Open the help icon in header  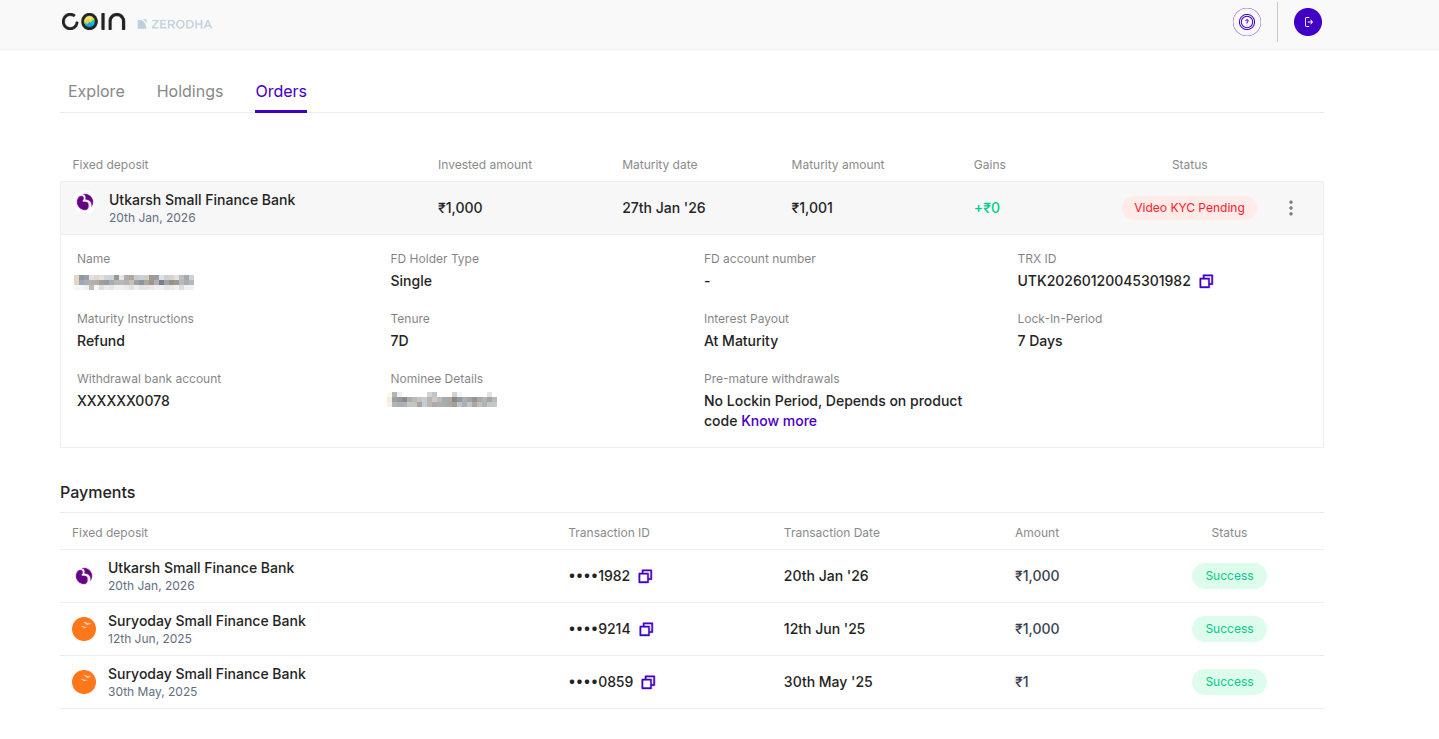click(1246, 22)
